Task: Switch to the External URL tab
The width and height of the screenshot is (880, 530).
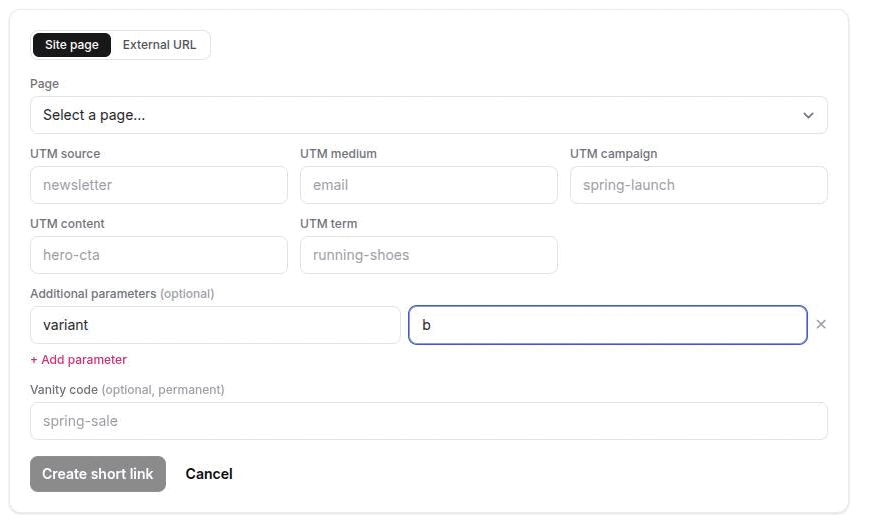Action: coord(159,45)
